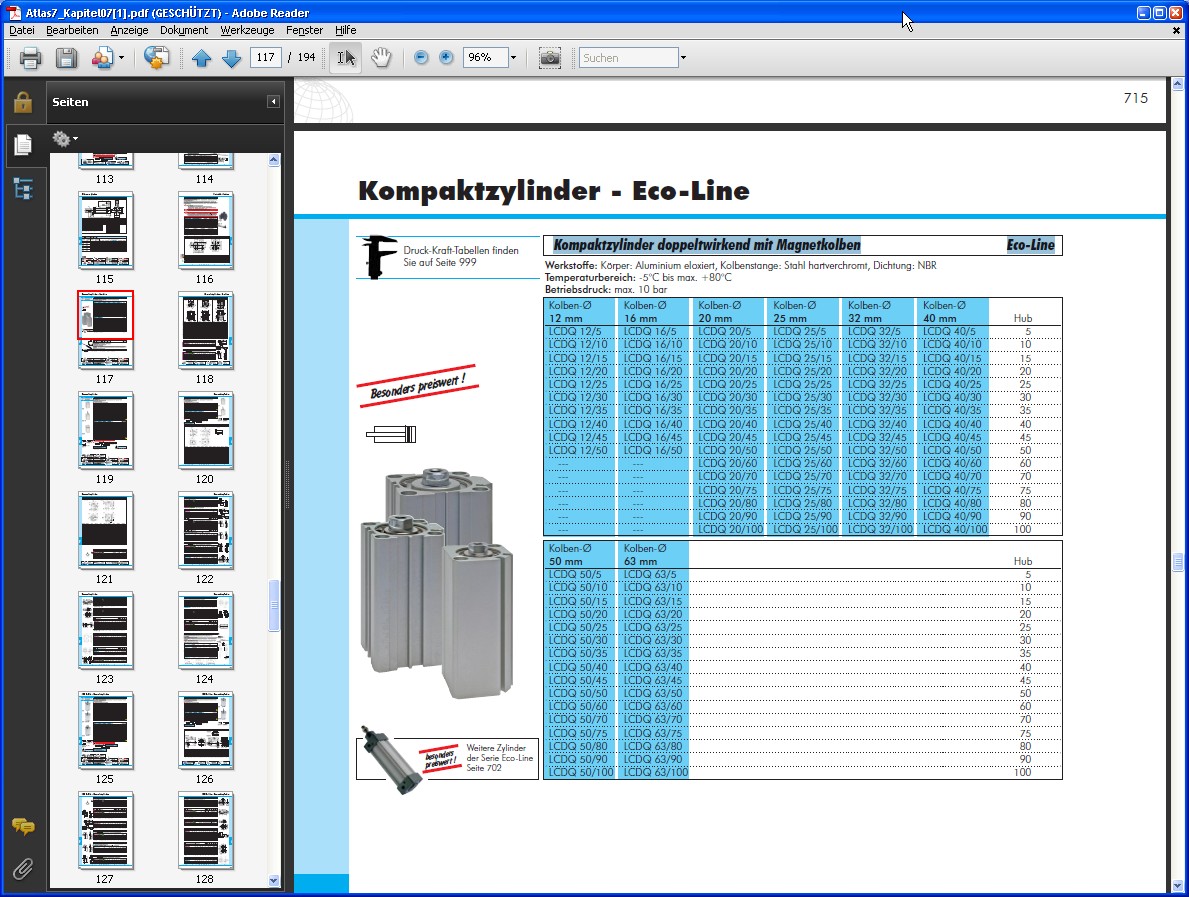Select page thumbnail 126
This screenshot has width=1189, height=897.
205,731
